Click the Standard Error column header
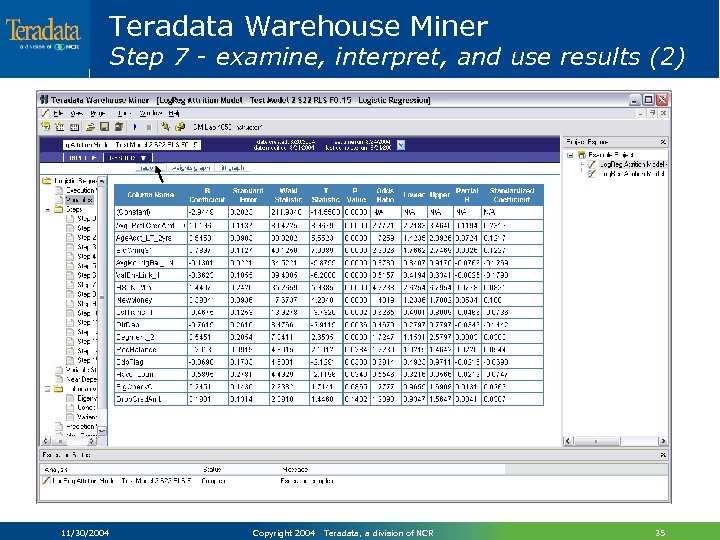 248,195
